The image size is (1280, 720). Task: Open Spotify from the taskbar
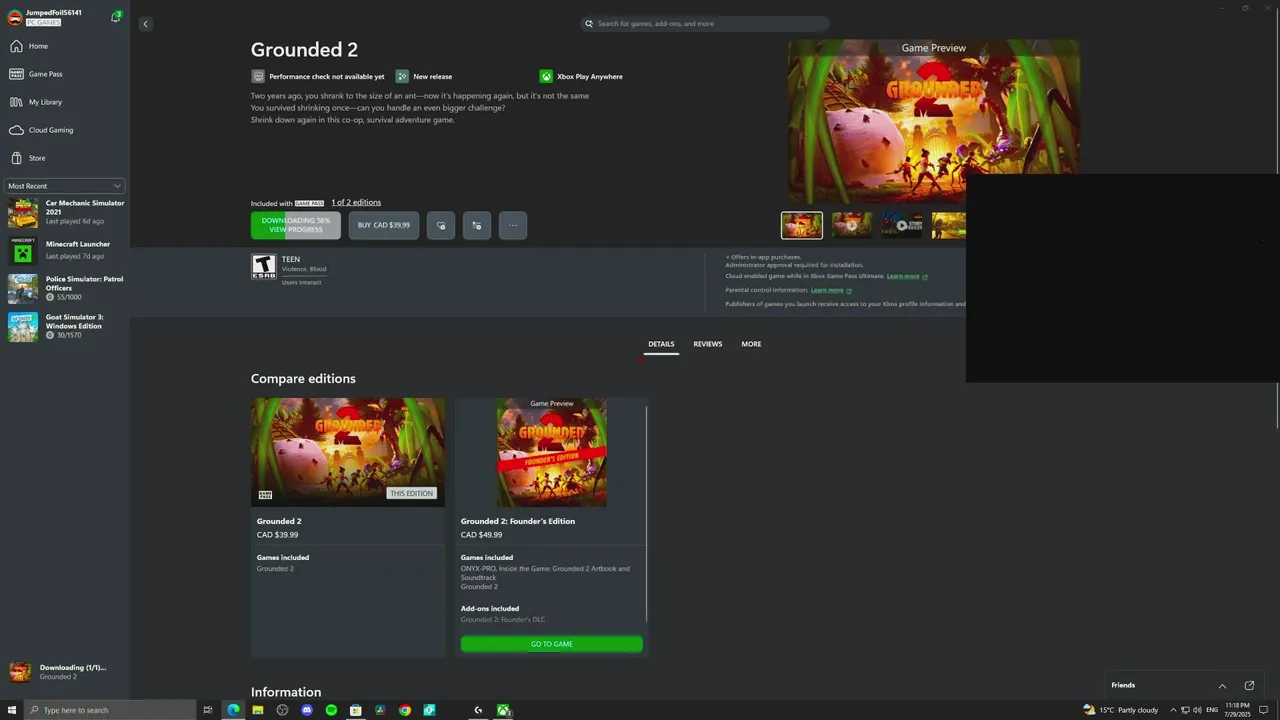[331, 710]
